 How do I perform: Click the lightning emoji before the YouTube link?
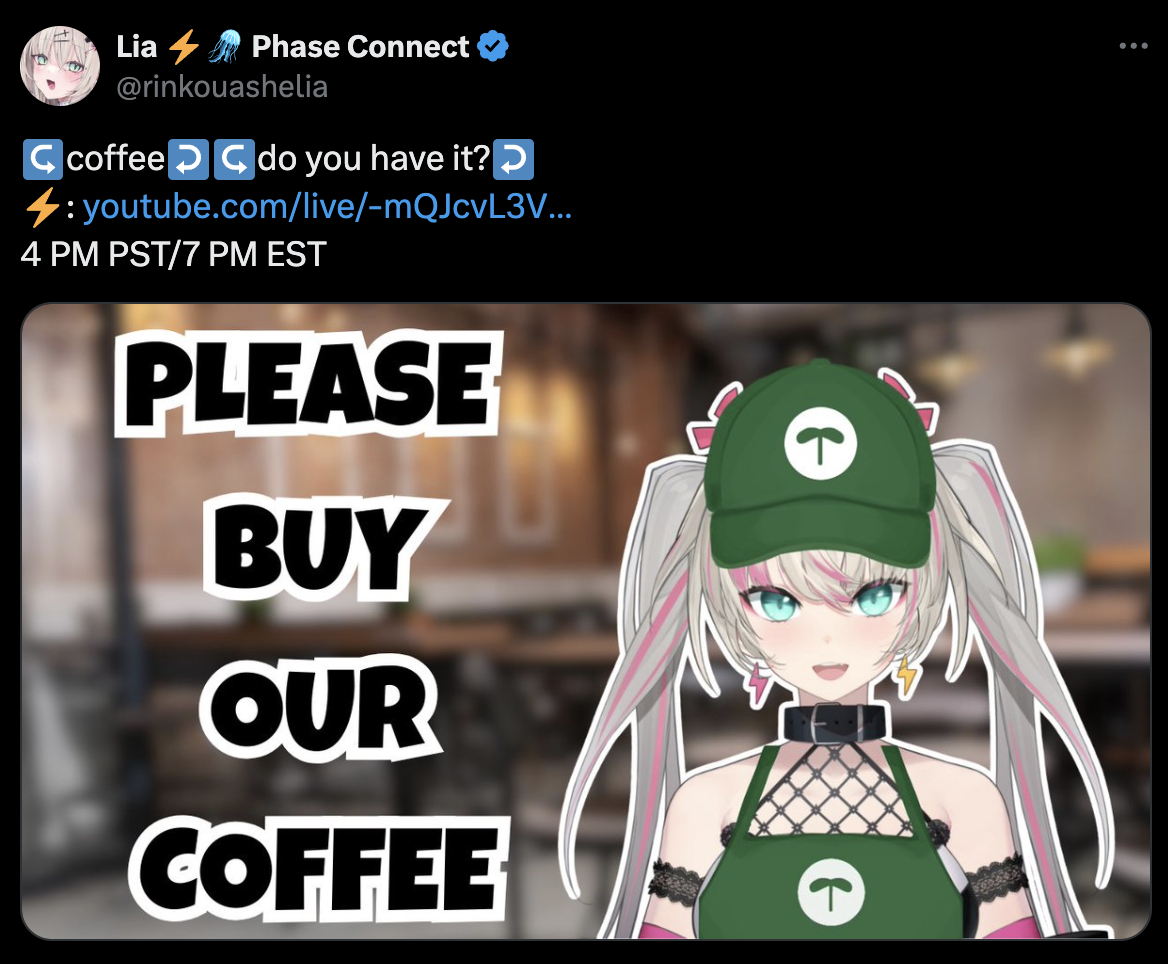coord(42,206)
